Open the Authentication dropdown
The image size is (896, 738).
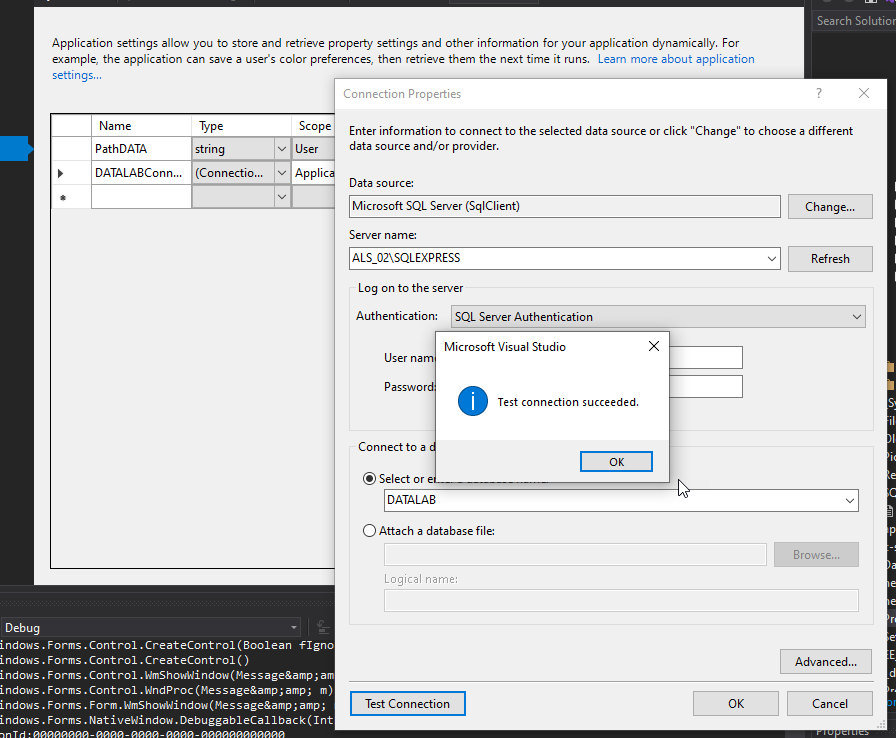click(857, 316)
